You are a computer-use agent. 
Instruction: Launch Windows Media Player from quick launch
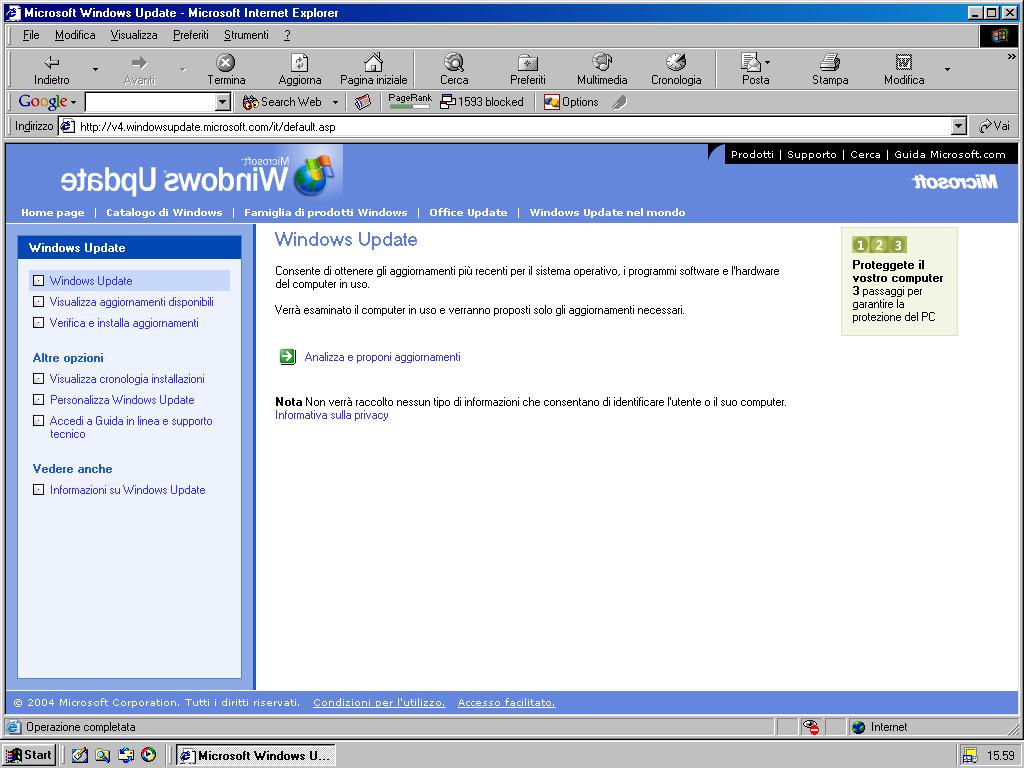[x=148, y=755]
